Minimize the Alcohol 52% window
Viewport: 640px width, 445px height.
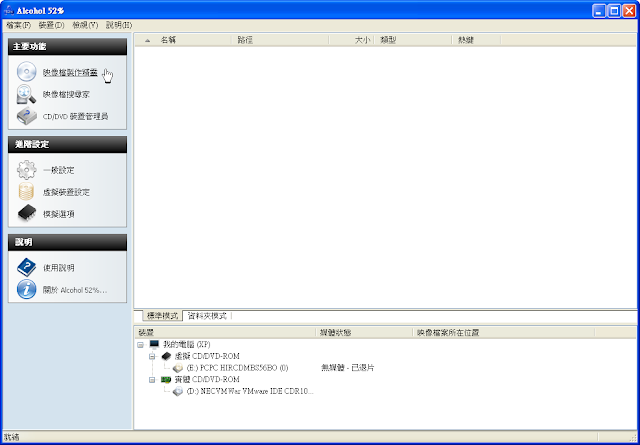pyautogui.click(x=599, y=11)
